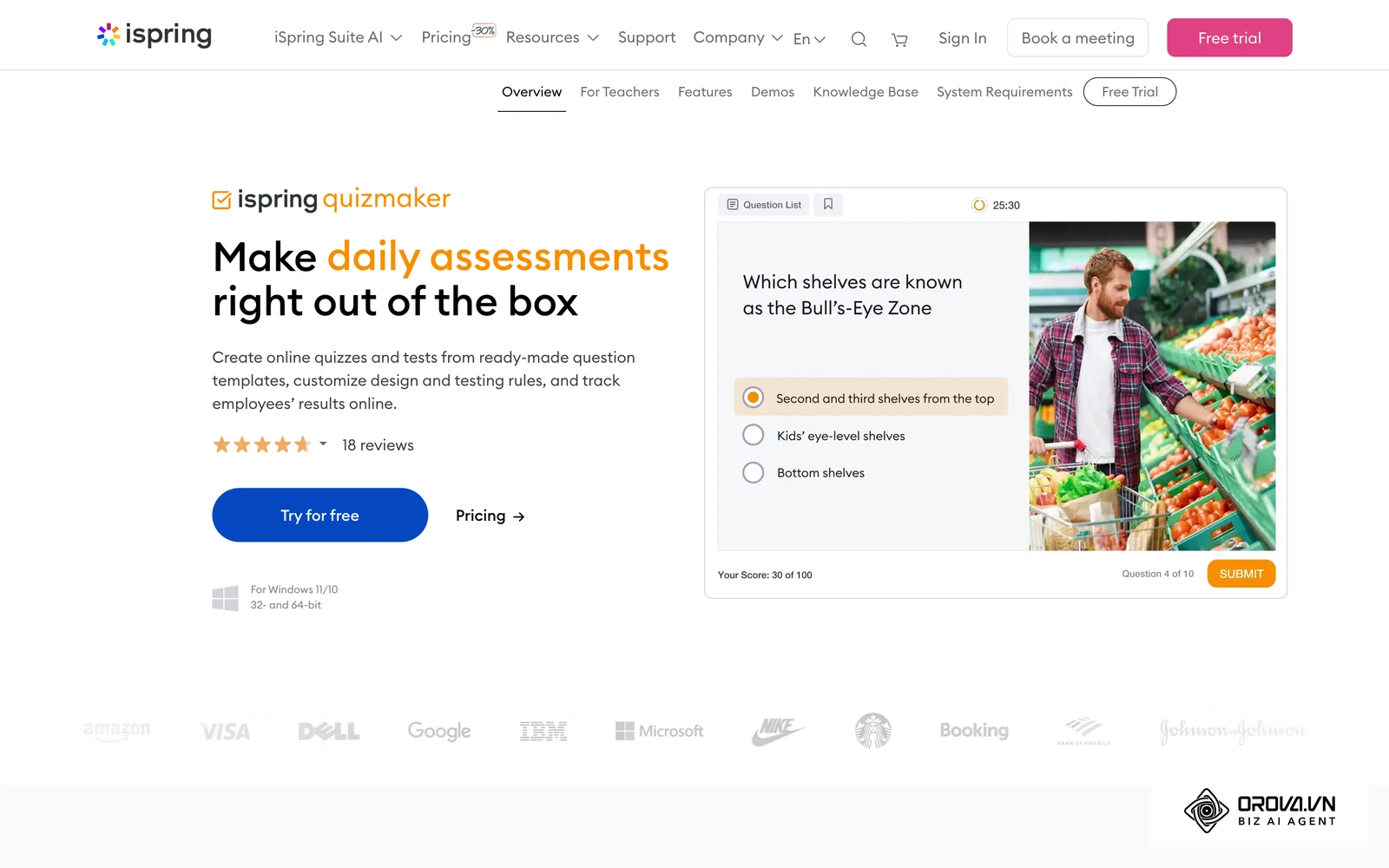Click the Dell logo
The width and height of the screenshot is (1389, 868).
[328, 732]
